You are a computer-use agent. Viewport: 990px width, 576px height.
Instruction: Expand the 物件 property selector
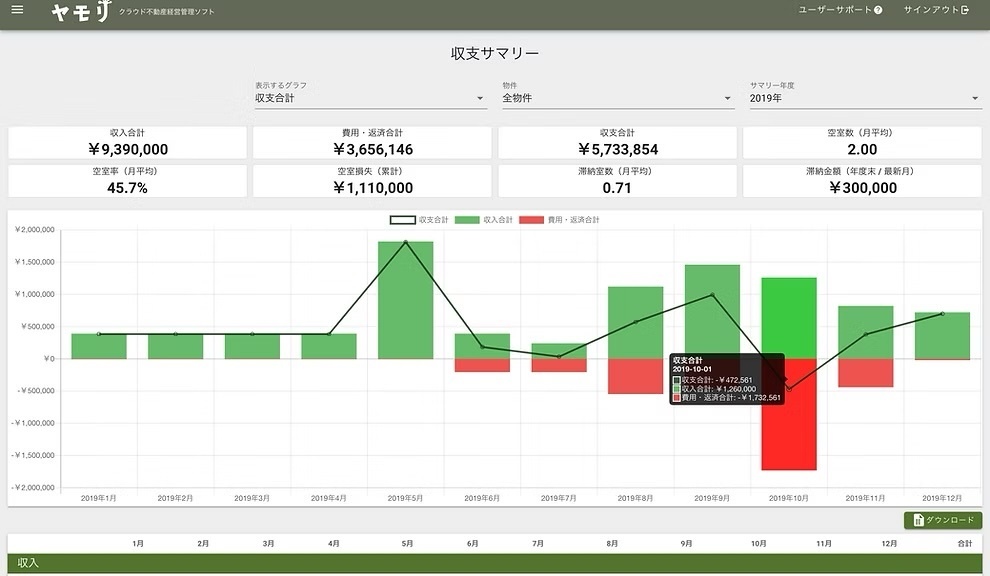click(x=617, y=97)
